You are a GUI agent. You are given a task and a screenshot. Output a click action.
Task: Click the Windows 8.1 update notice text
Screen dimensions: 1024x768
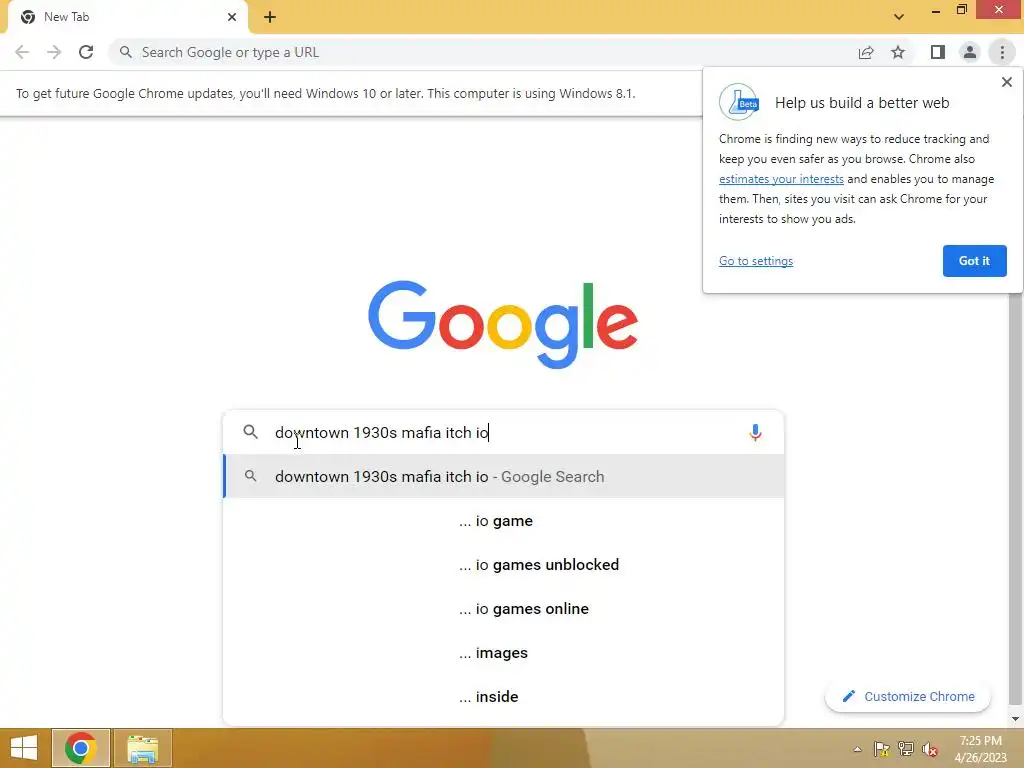(325, 93)
